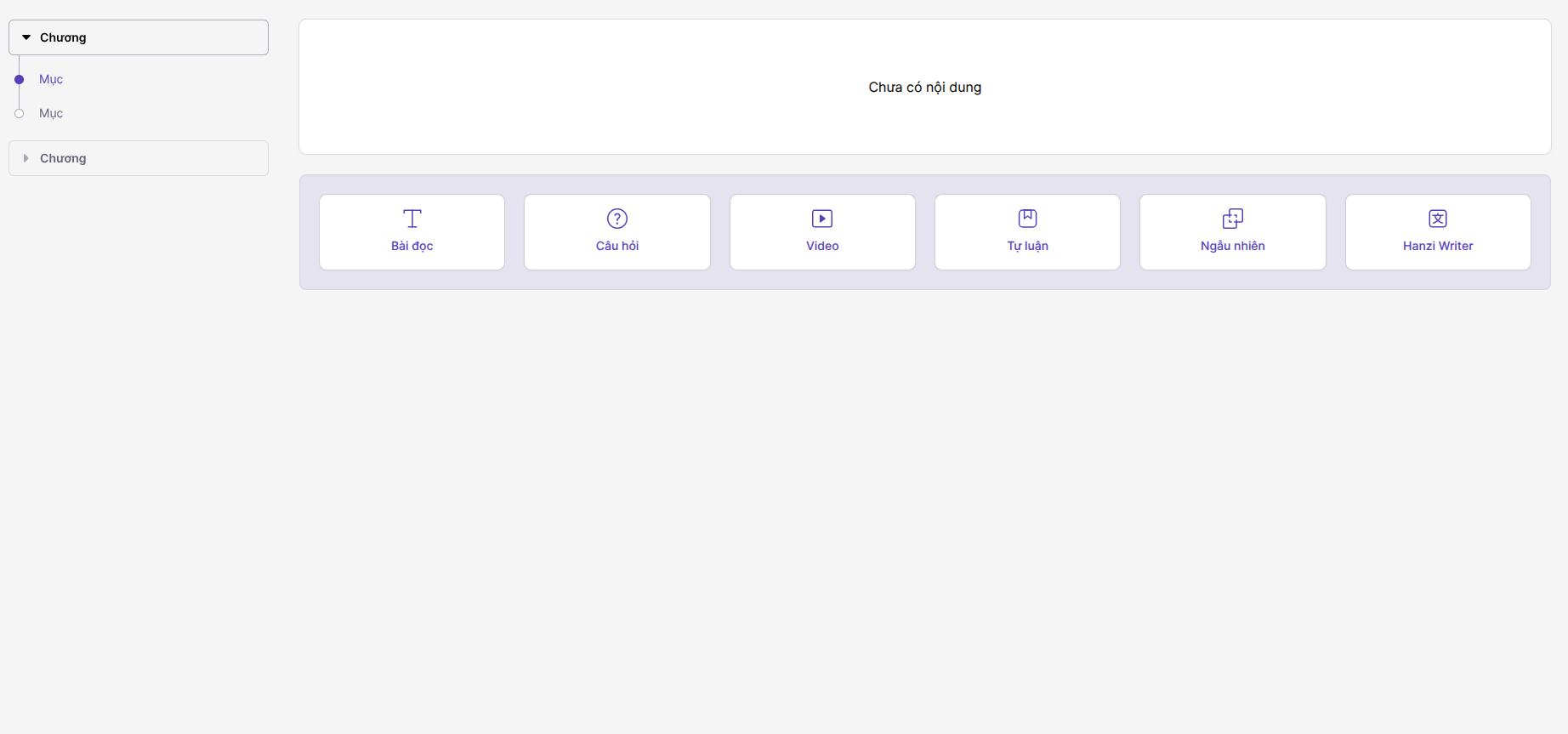Add a Câu hỏi question block
This screenshot has width=1568, height=734.
[617, 232]
